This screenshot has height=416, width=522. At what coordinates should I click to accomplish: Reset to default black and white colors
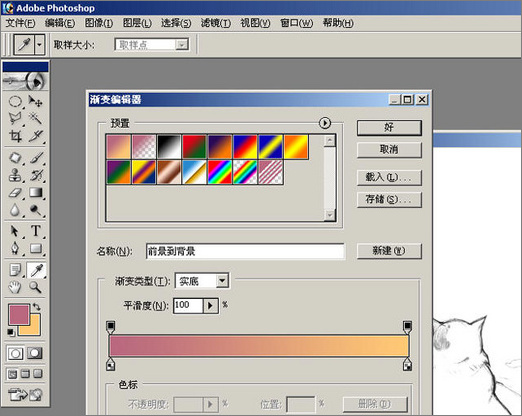click(x=11, y=332)
